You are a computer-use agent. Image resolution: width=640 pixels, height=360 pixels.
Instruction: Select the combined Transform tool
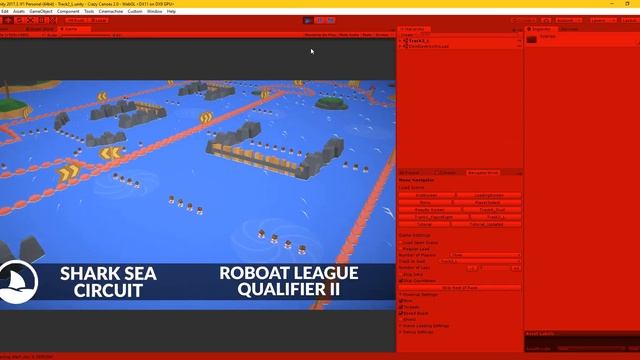point(52,20)
